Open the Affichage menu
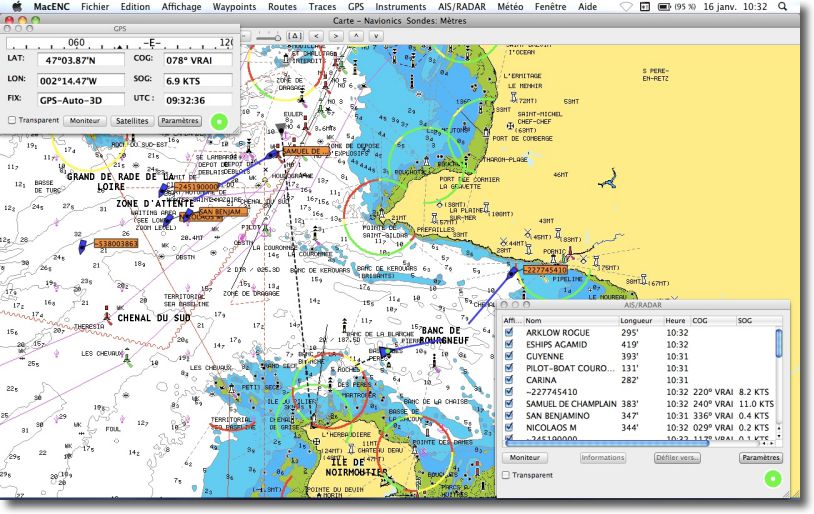This screenshot has width=814, height=514. [181, 7]
